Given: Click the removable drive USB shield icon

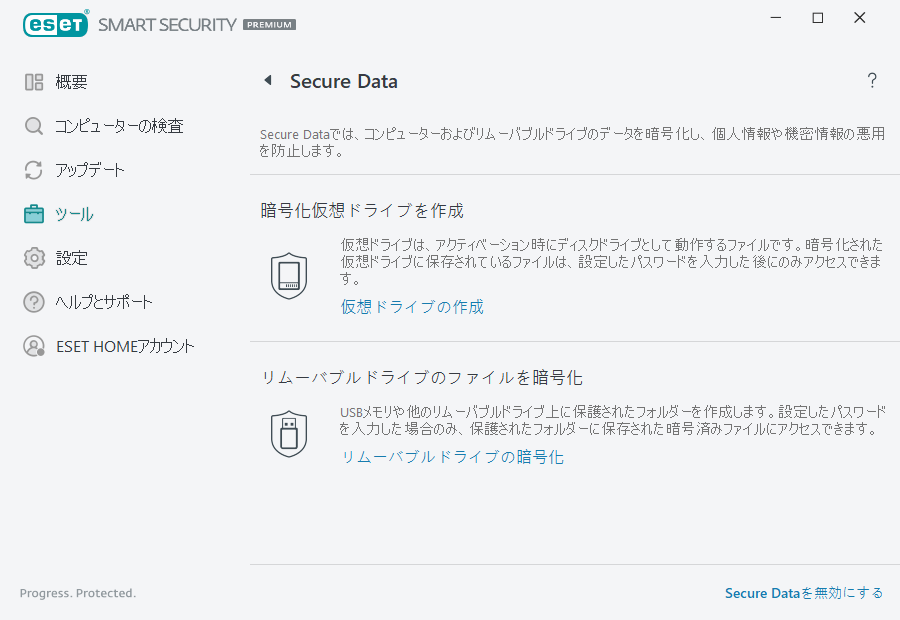Looking at the screenshot, I should click(x=289, y=432).
